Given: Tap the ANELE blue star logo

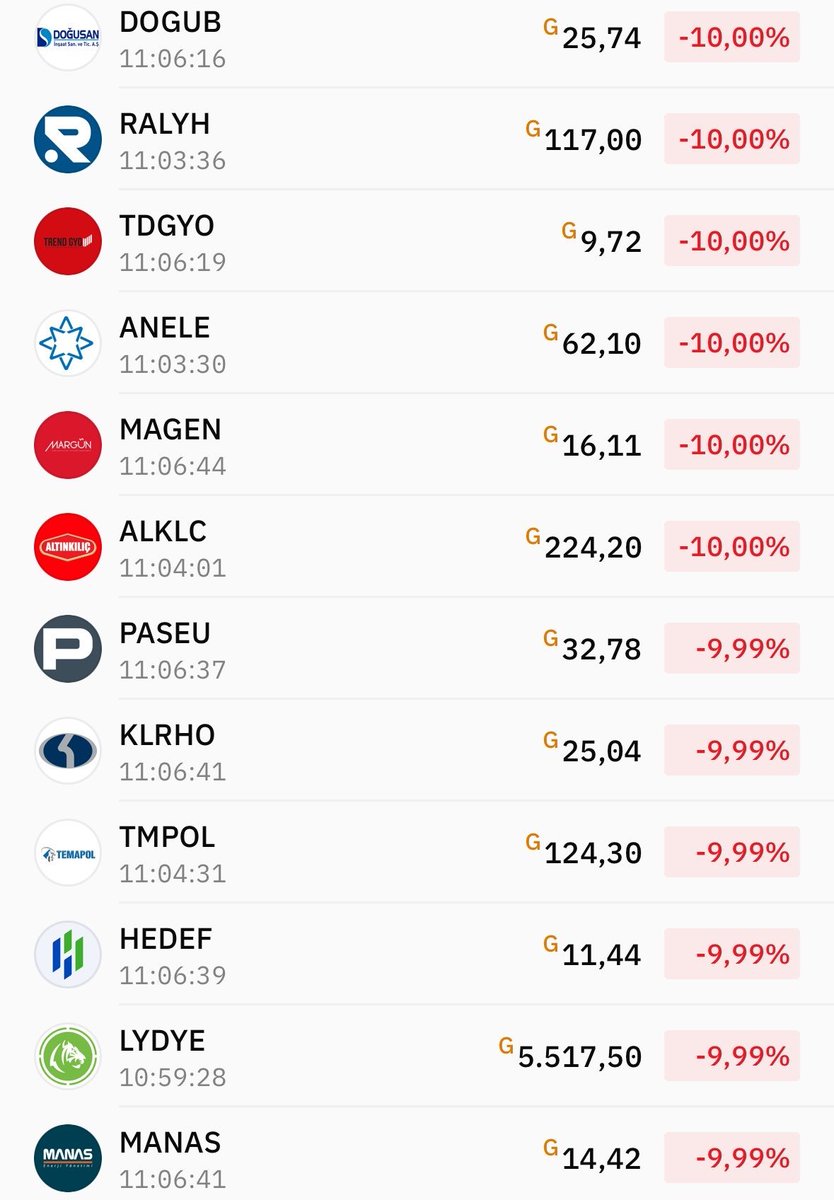Looking at the screenshot, I should [x=68, y=343].
